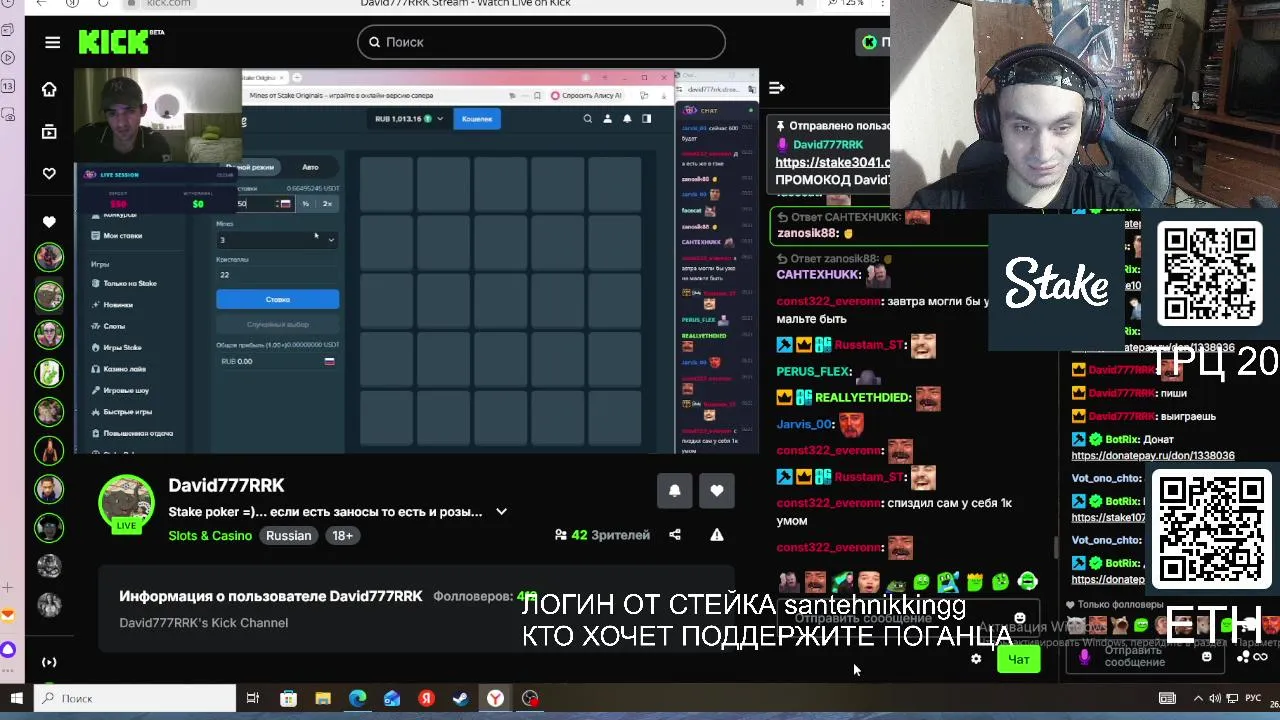Open the first followed channel avatar in the sidebar
This screenshot has height=720, width=1280.
click(x=49, y=257)
